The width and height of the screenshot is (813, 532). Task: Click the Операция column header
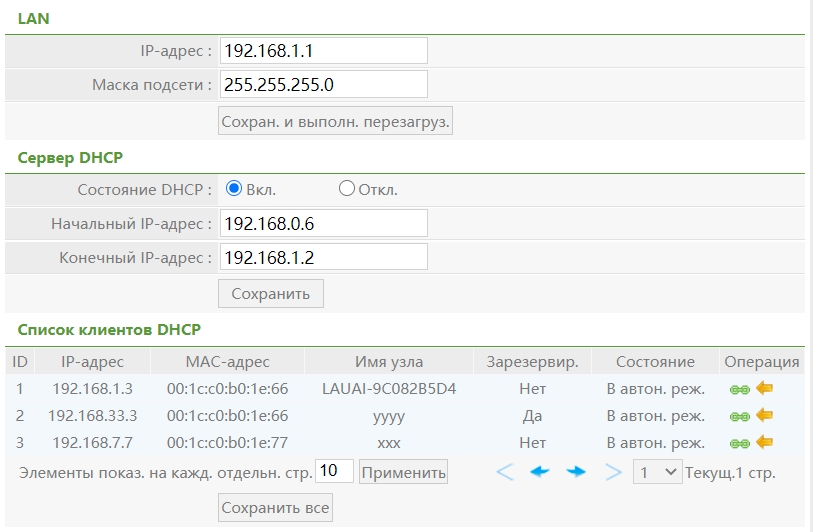[762, 361]
